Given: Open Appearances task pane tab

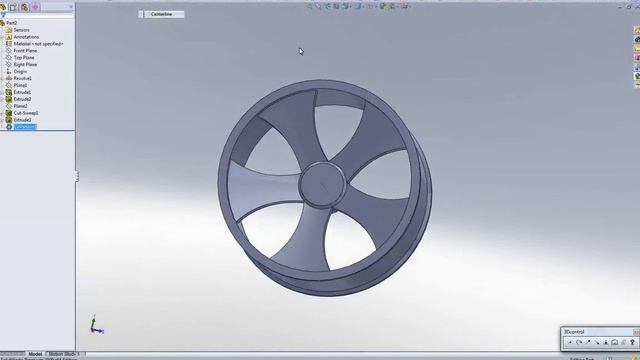Looking at the screenshot, I should (x=637, y=76).
